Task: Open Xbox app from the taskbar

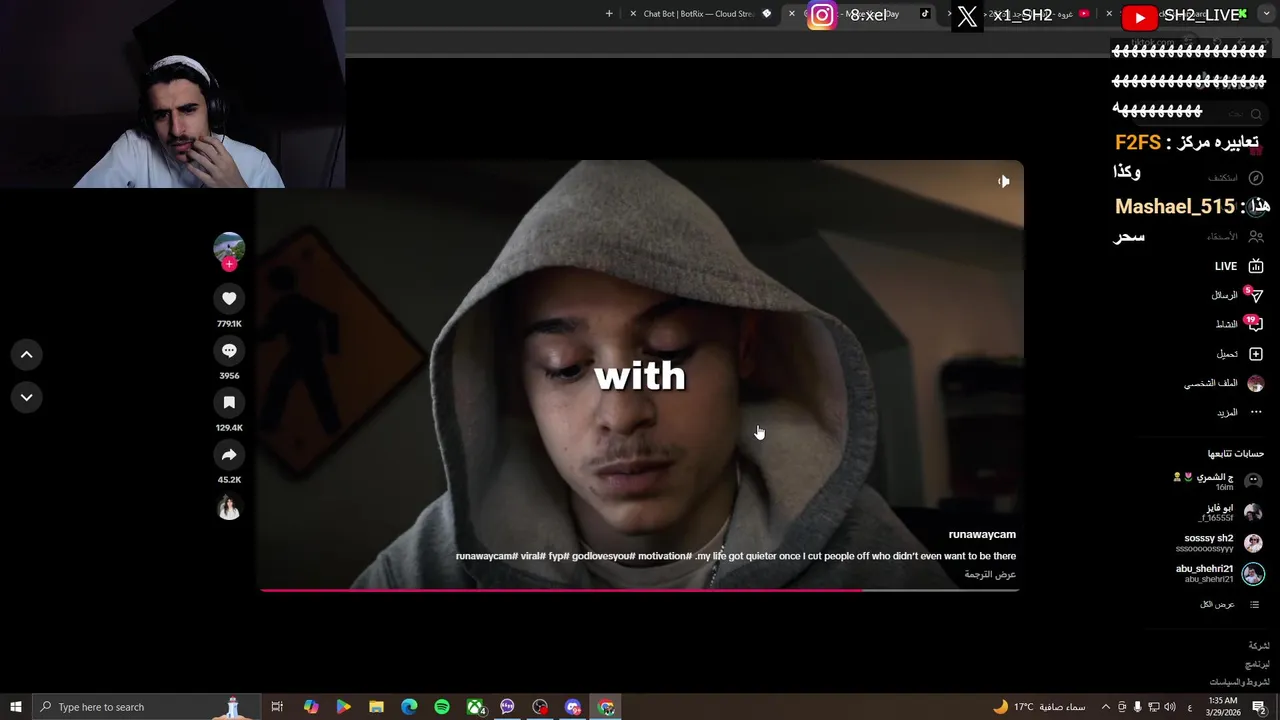Action: point(475,707)
